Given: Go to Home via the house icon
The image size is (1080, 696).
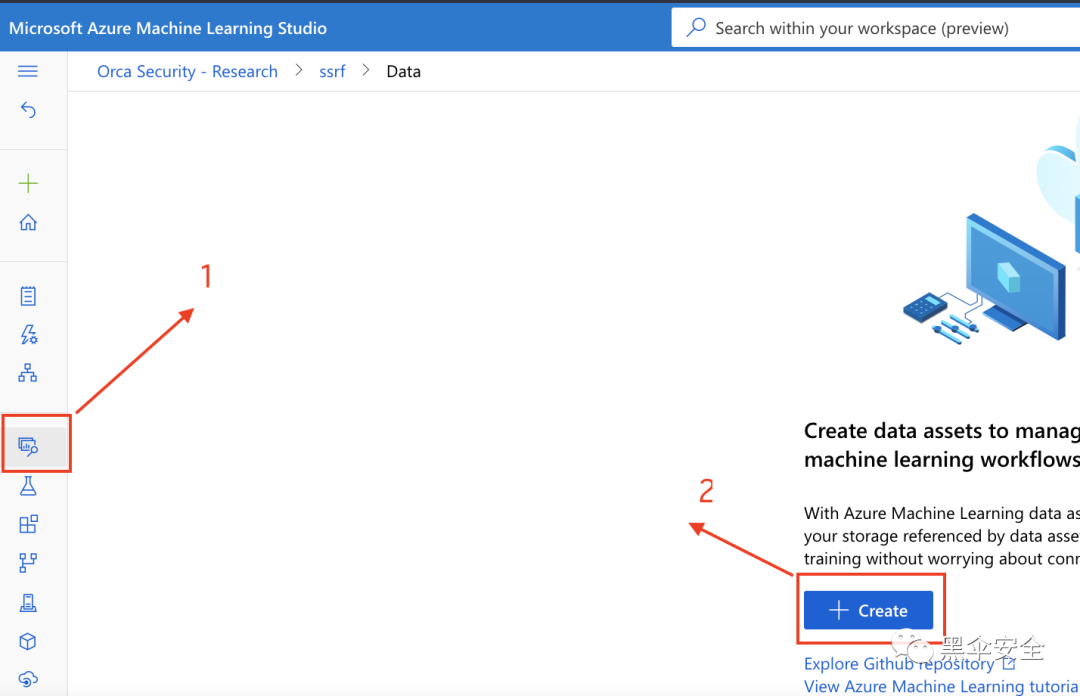Looking at the screenshot, I should point(28,222).
